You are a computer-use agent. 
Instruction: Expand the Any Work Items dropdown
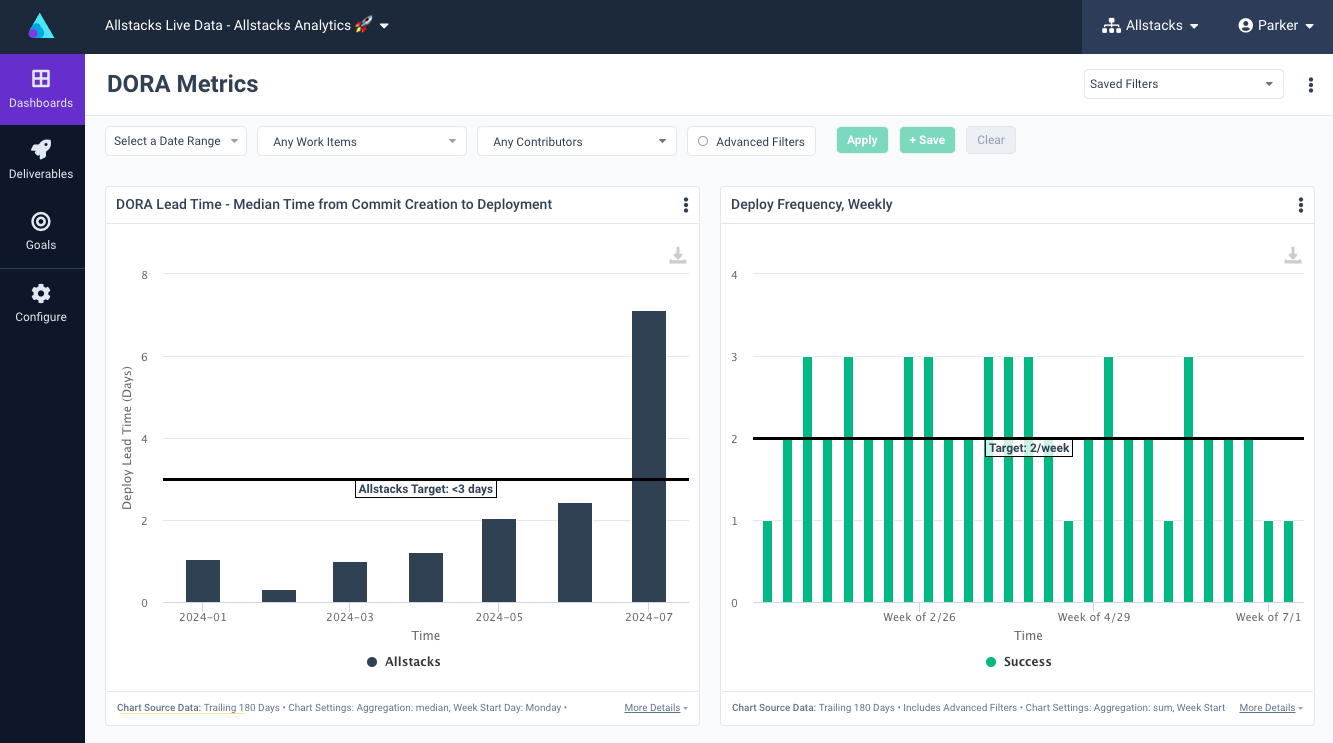[361, 141]
